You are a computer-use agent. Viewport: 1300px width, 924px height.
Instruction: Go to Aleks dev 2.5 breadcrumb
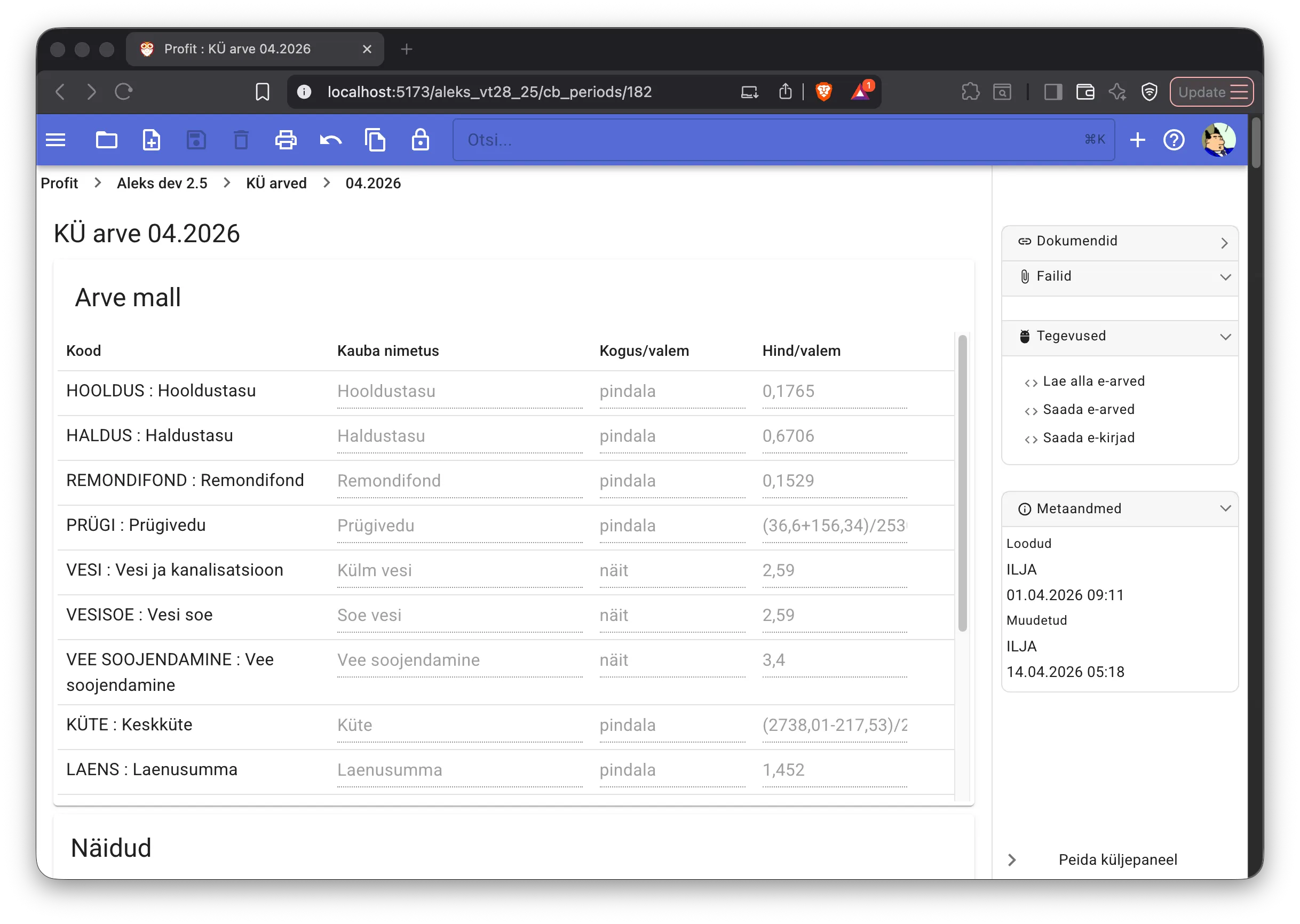pyautogui.click(x=162, y=183)
